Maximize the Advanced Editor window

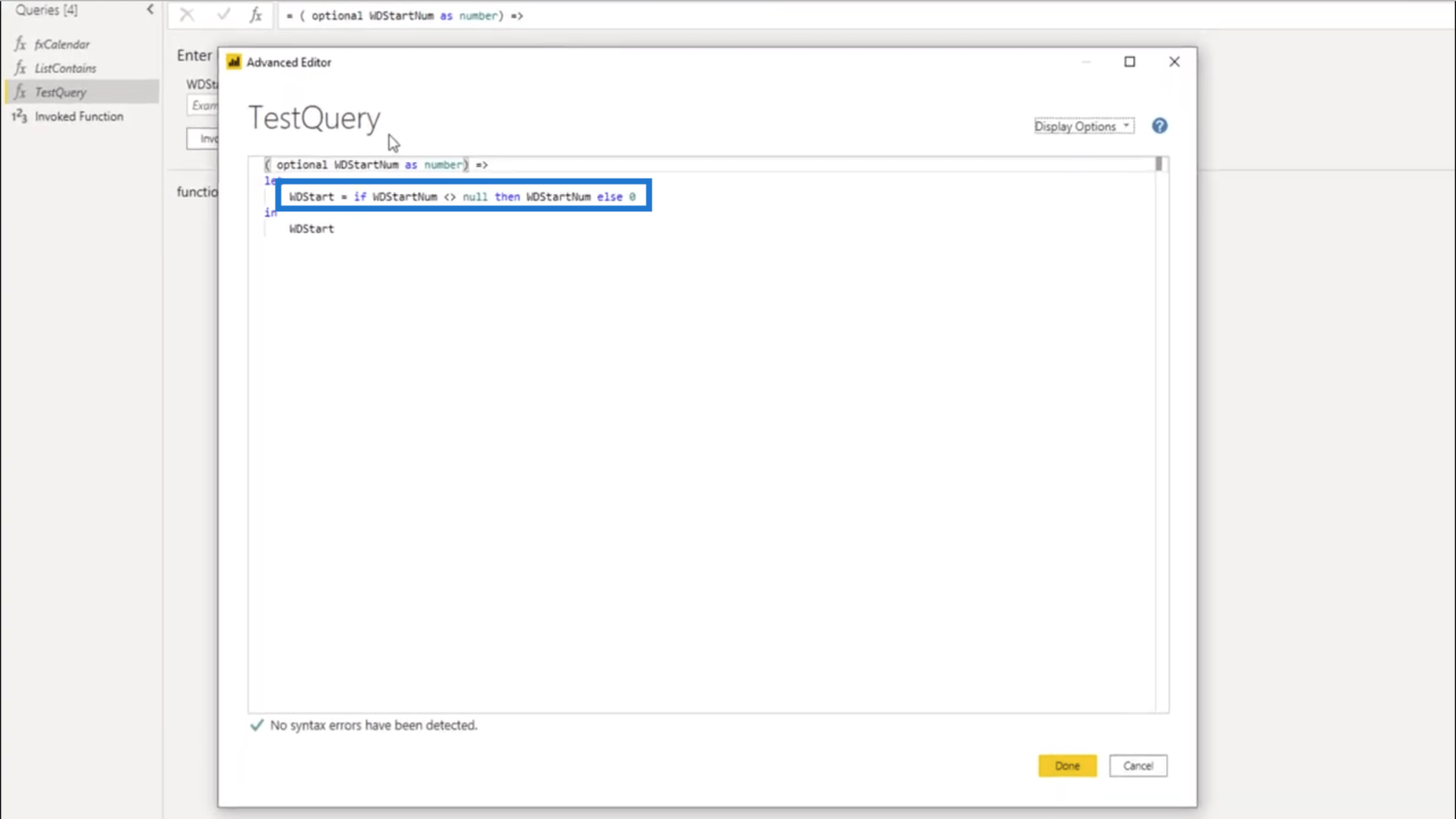pyautogui.click(x=1129, y=62)
